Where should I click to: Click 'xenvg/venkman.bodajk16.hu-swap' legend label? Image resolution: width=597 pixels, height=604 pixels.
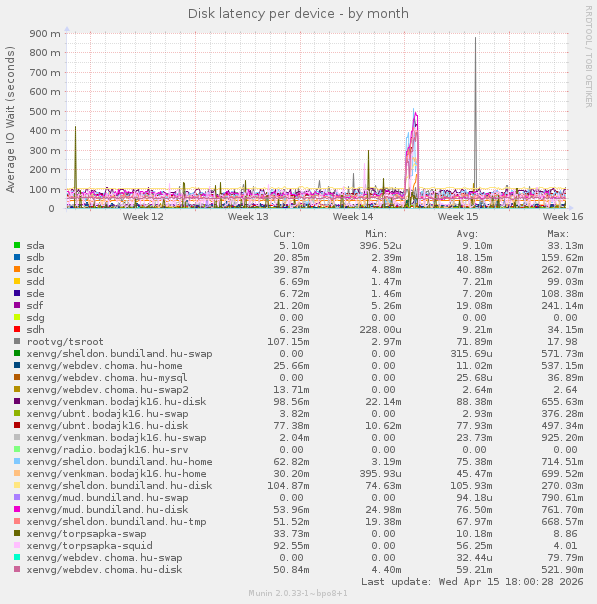pyautogui.click(x=116, y=438)
